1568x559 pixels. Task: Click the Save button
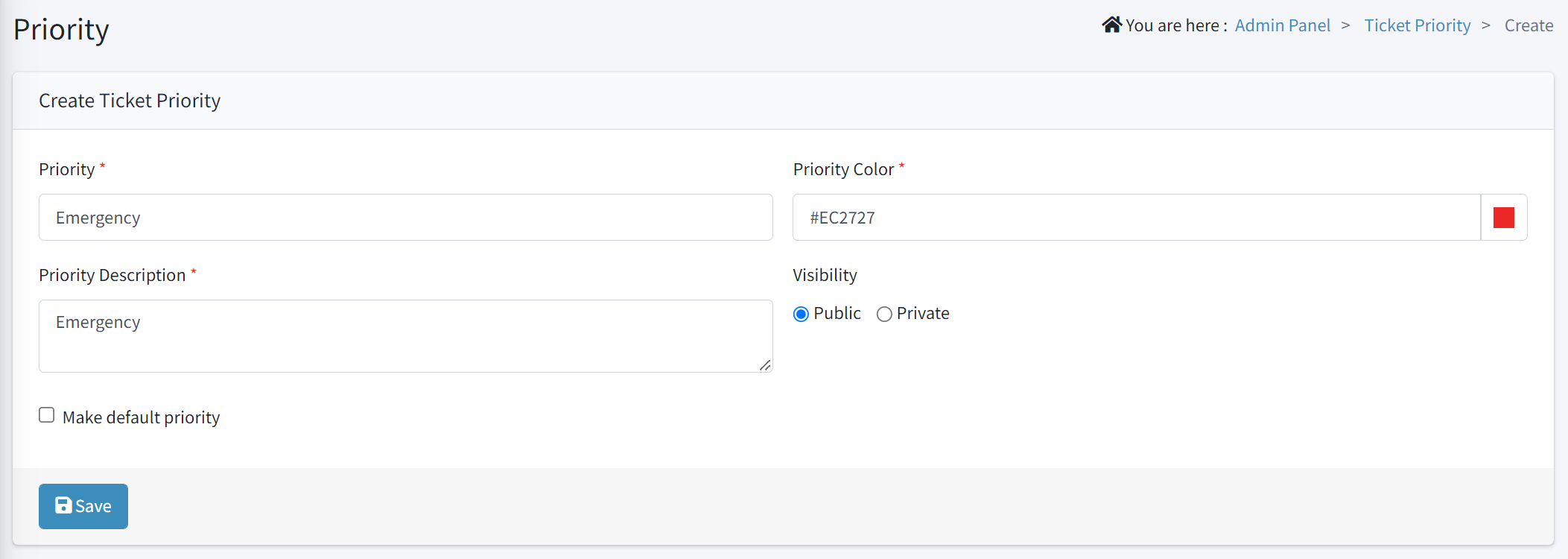click(83, 505)
